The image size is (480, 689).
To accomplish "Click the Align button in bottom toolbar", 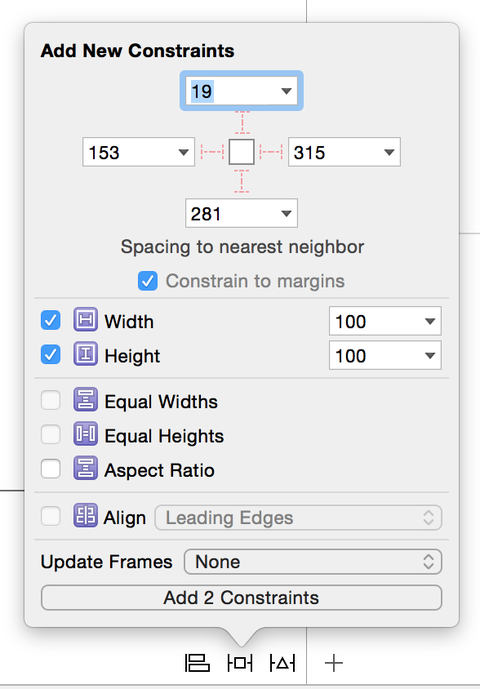I will 197,663.
